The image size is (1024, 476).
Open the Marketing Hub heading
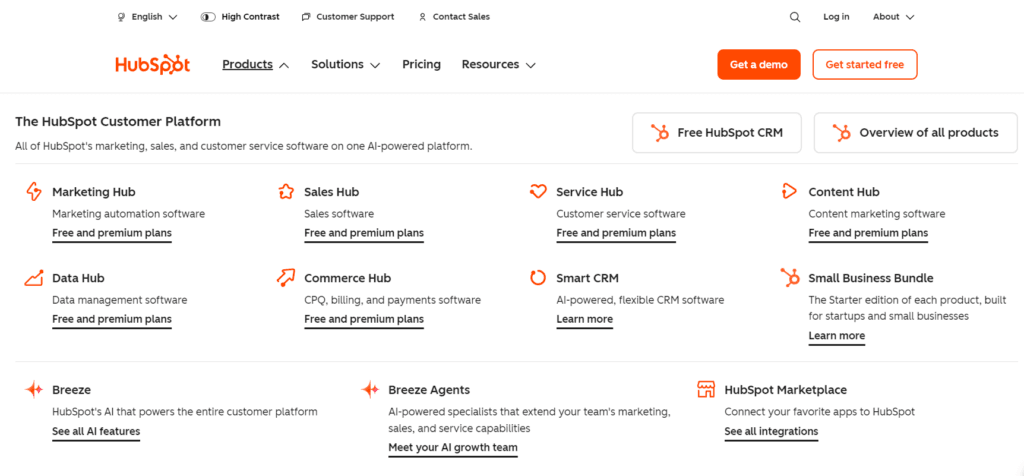pyautogui.click(x=94, y=192)
